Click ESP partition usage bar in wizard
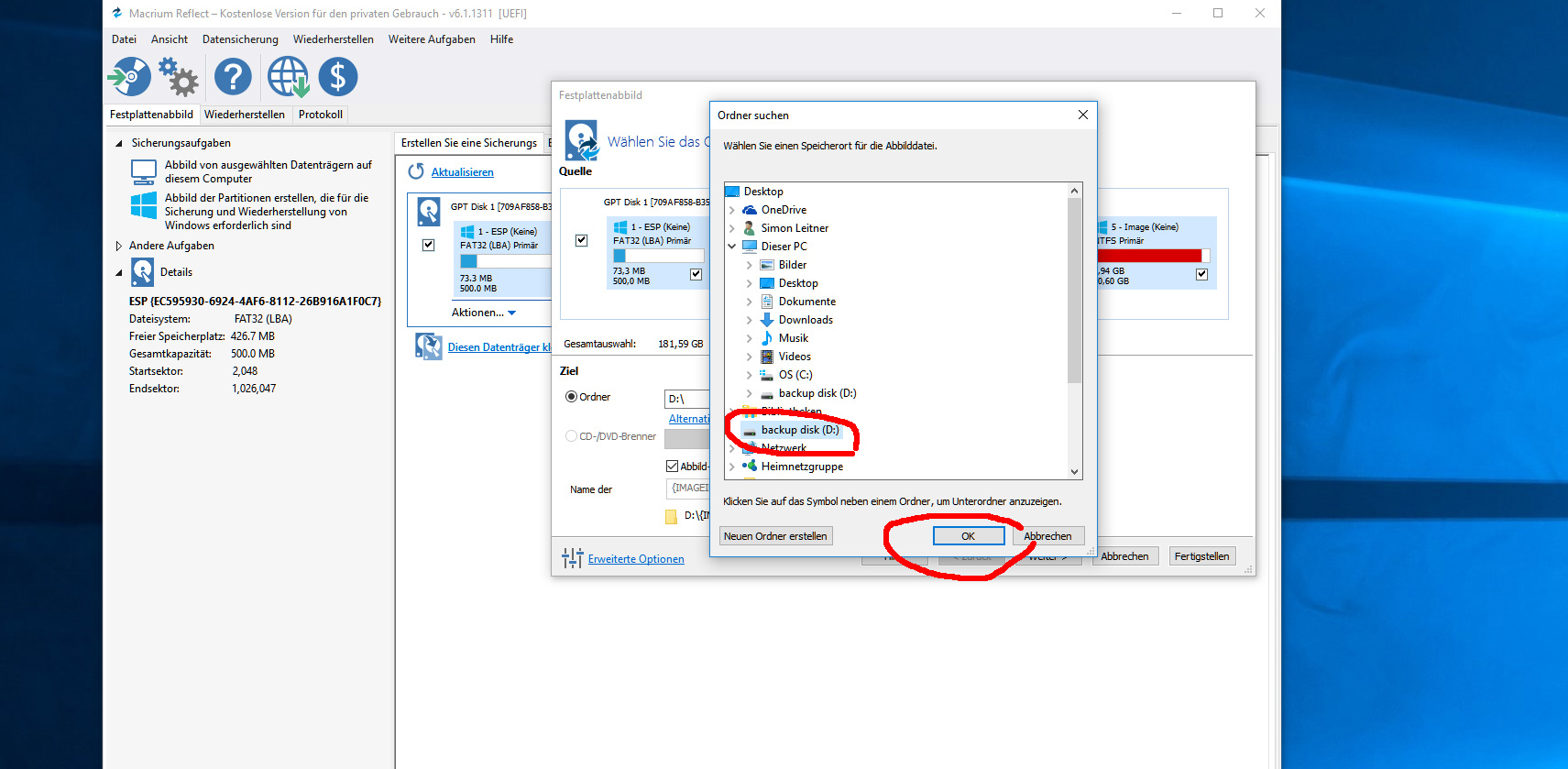This screenshot has height=769, width=1568. [658, 256]
